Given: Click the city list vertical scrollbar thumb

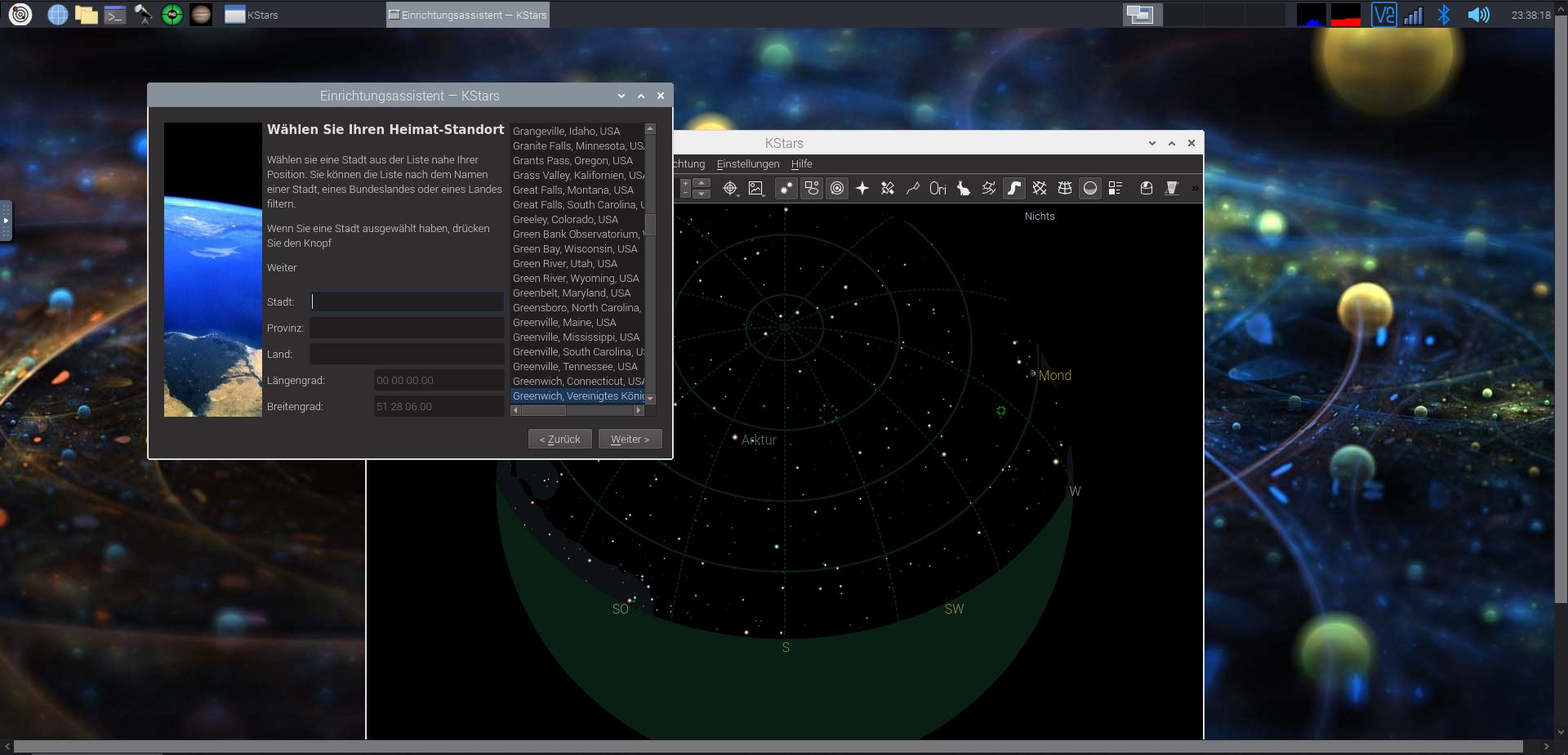Looking at the screenshot, I should pyautogui.click(x=651, y=225).
